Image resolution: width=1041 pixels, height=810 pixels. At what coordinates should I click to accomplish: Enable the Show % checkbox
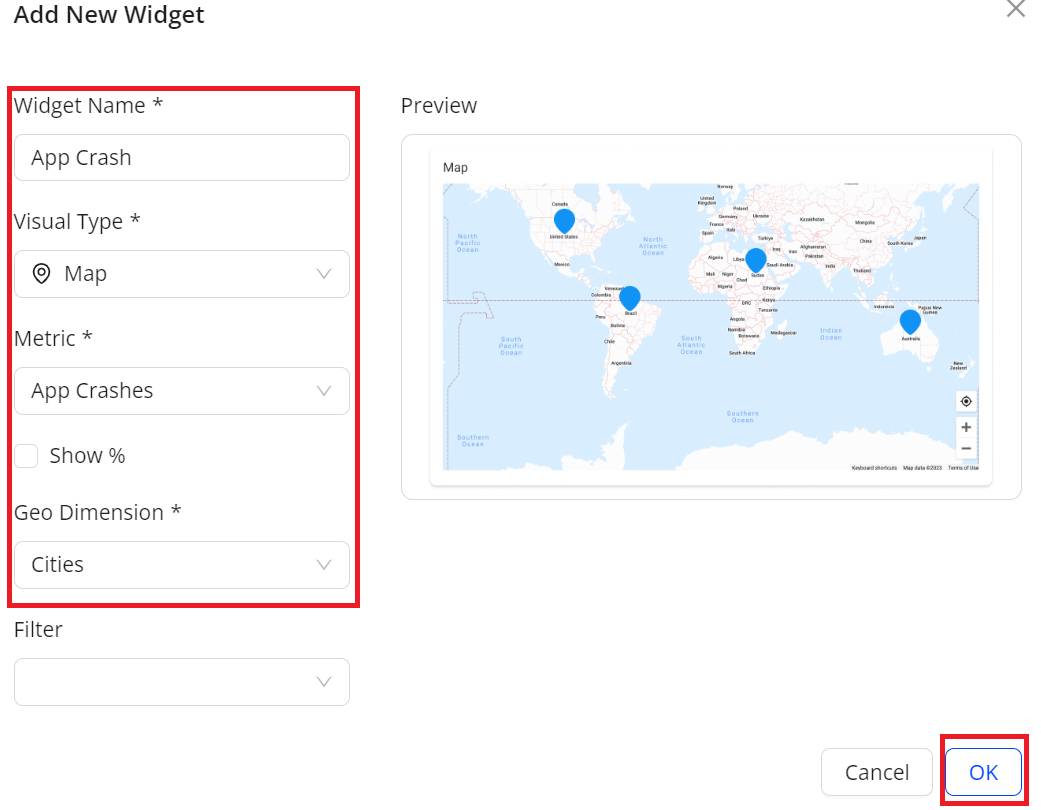click(x=27, y=456)
